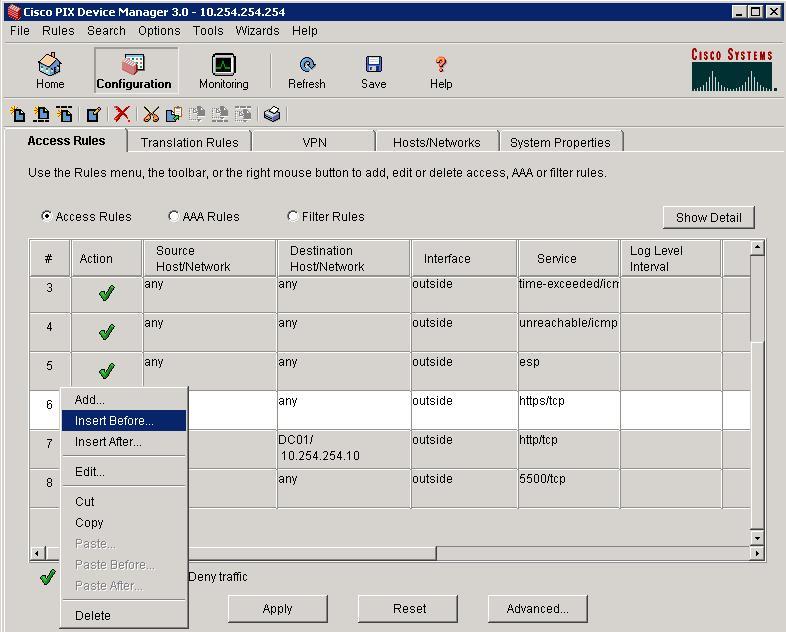The width and height of the screenshot is (786, 632).
Task: Open the Rules menu
Action: point(58,31)
